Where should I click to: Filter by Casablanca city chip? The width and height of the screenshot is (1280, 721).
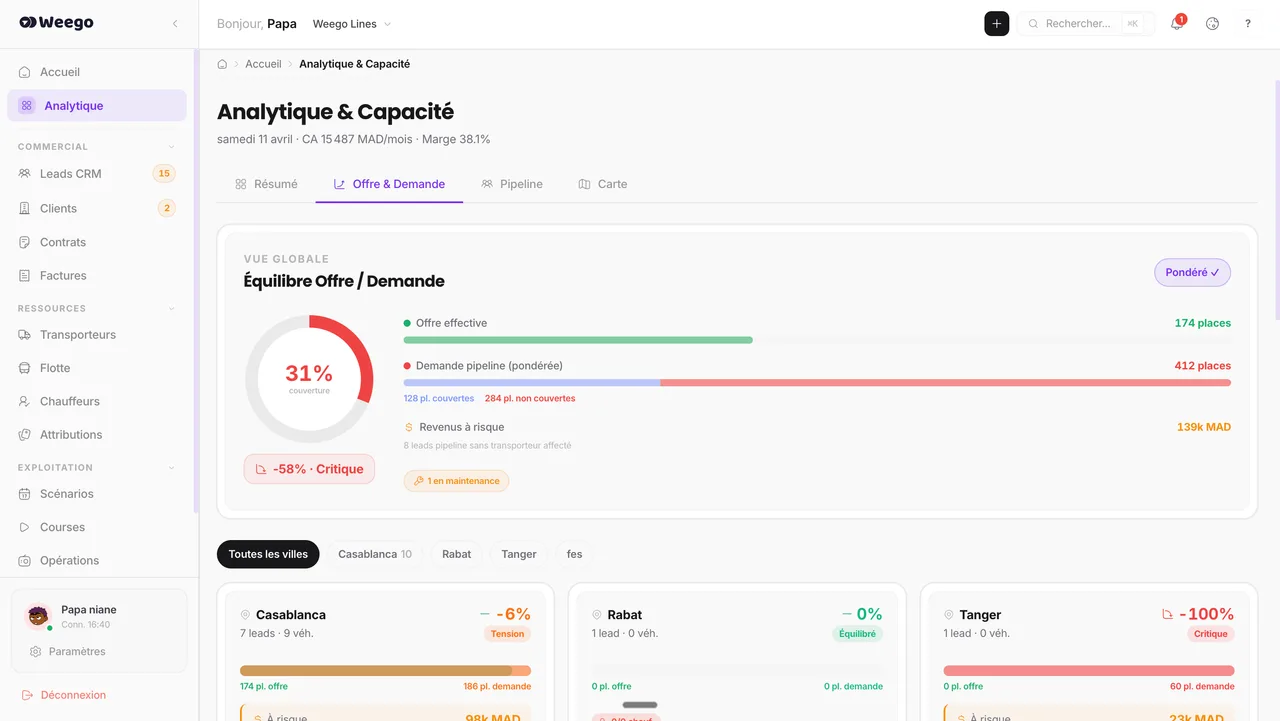click(374, 554)
